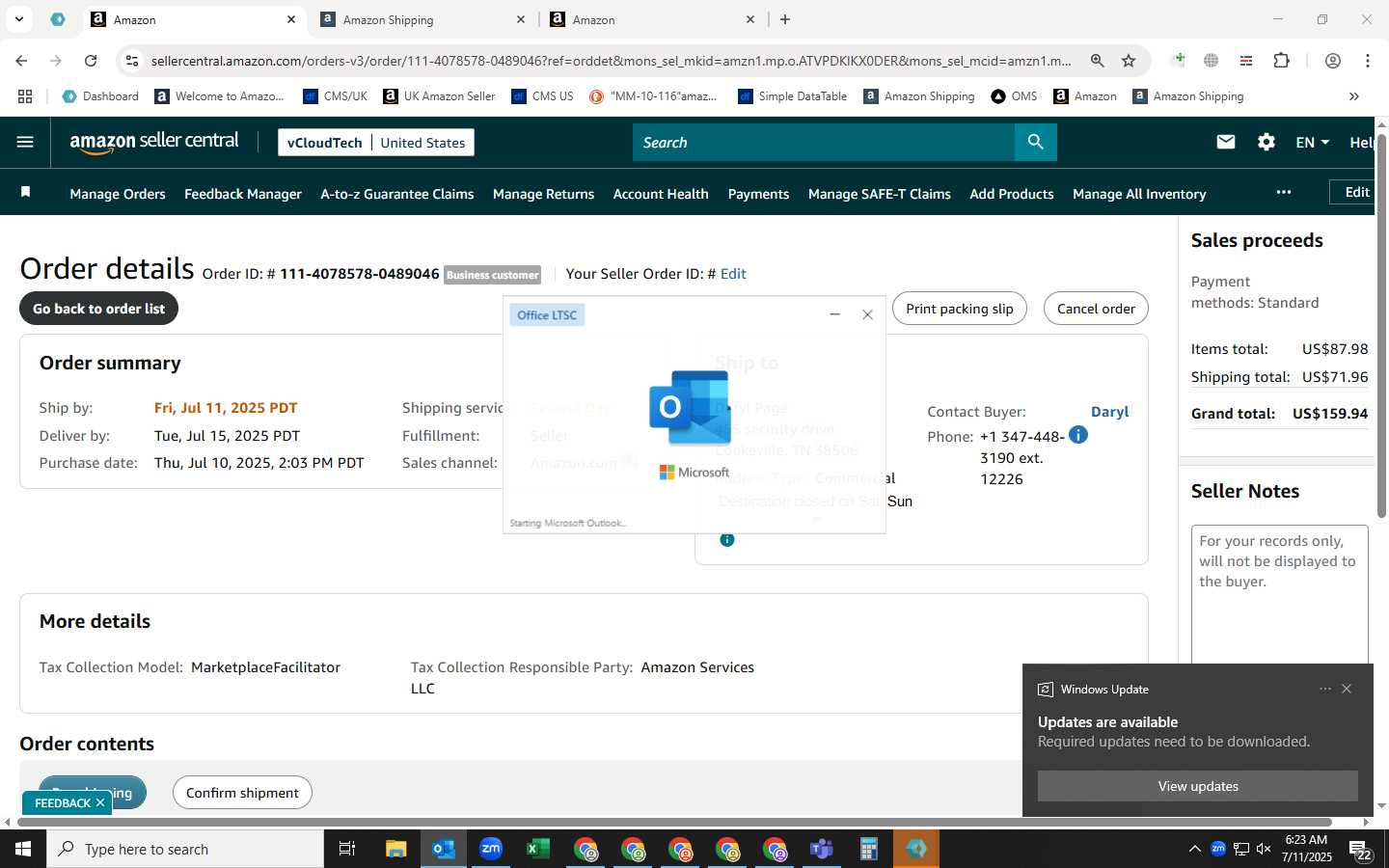The height and width of the screenshot is (868, 1389).
Task: Click the Windows taskbar search box
Action: coord(185,849)
